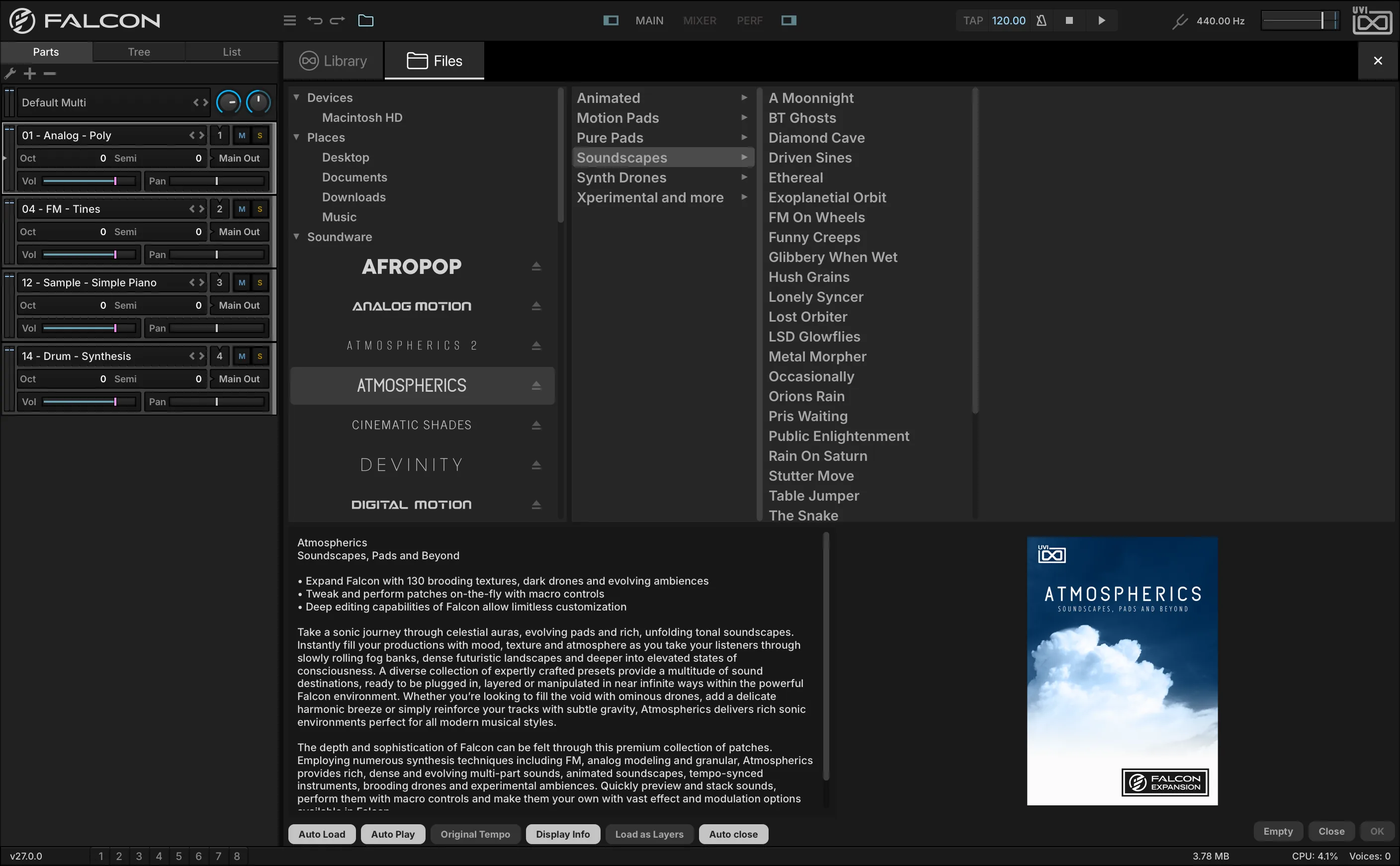Image resolution: width=1400 pixels, height=866 pixels.
Task: Mute the 04 - FM - Tines part
Action: tap(242, 209)
